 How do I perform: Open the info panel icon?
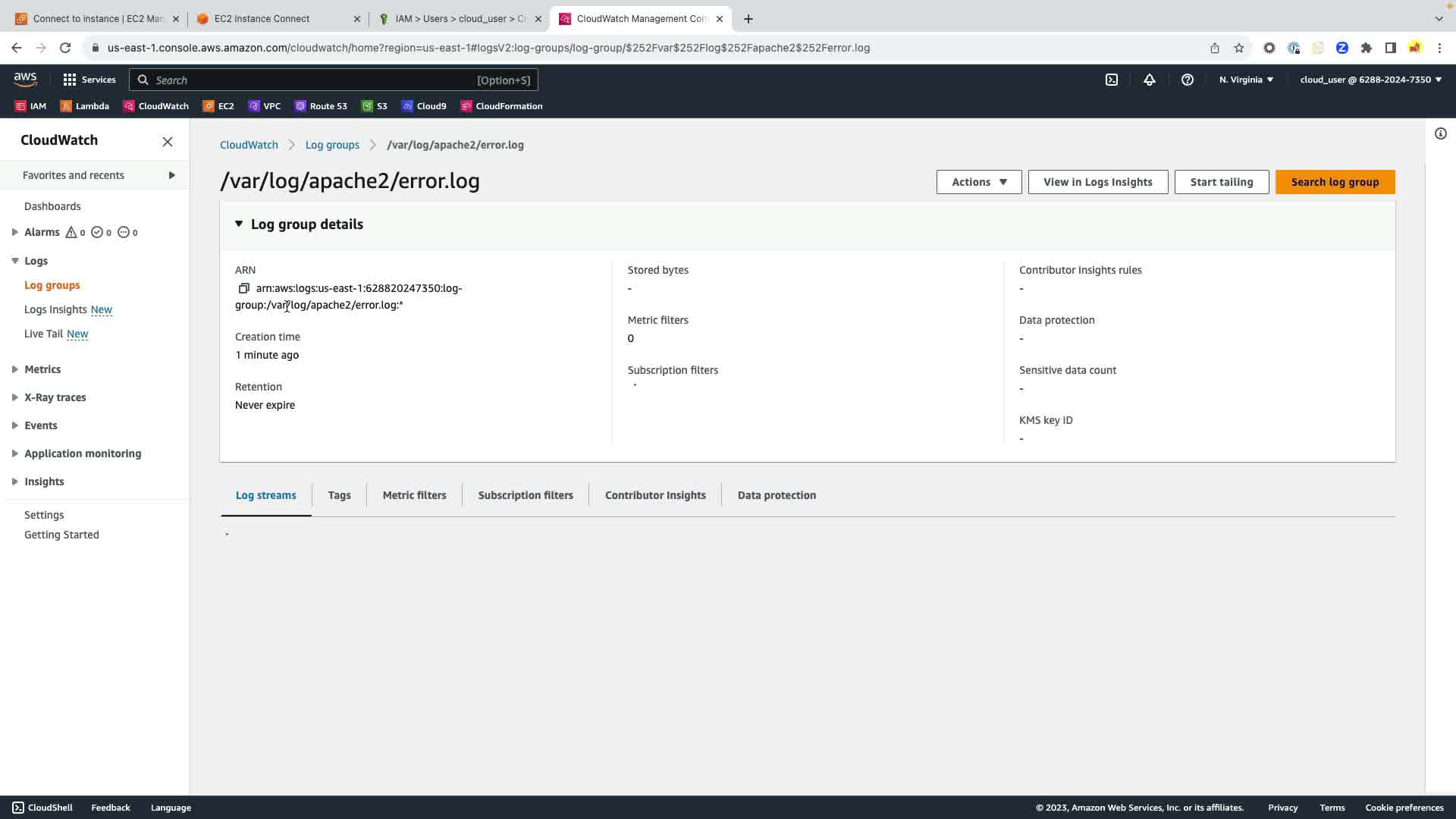[x=1440, y=134]
